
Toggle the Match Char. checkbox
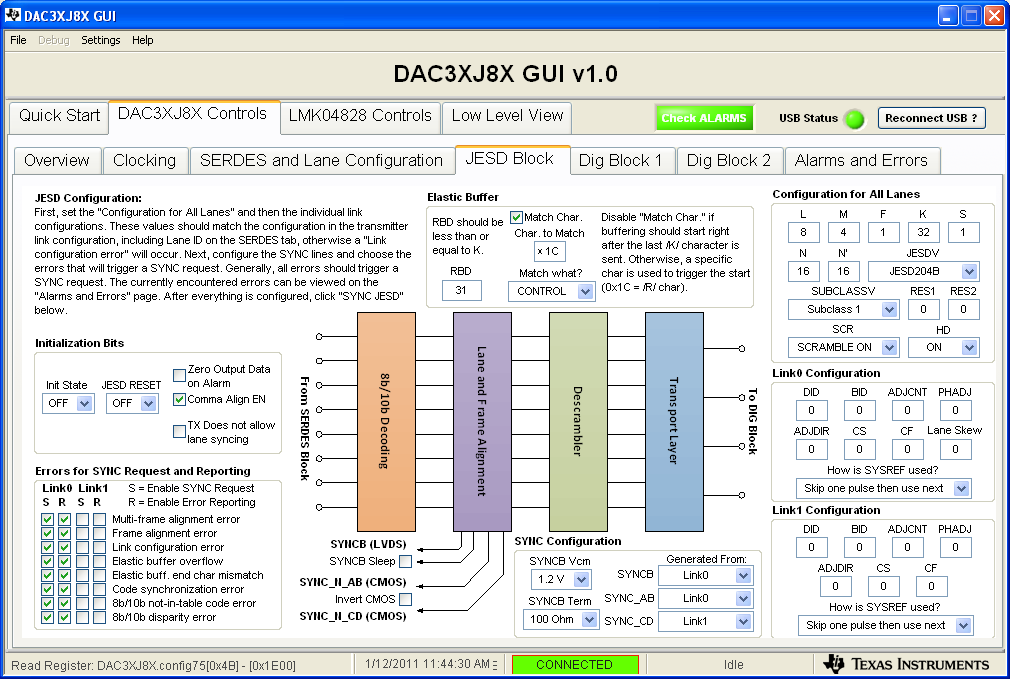(516, 217)
